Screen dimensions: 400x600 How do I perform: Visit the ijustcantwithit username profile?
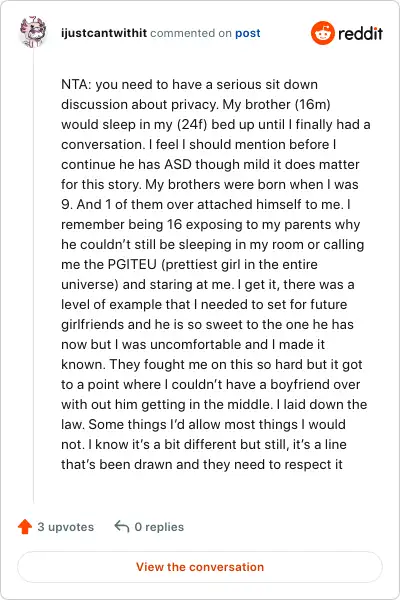pos(104,33)
